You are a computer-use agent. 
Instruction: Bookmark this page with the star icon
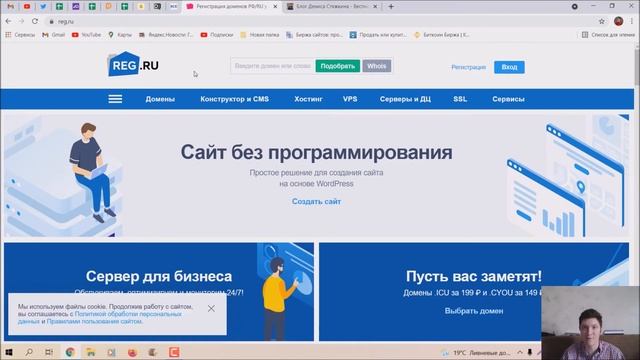tap(602, 21)
